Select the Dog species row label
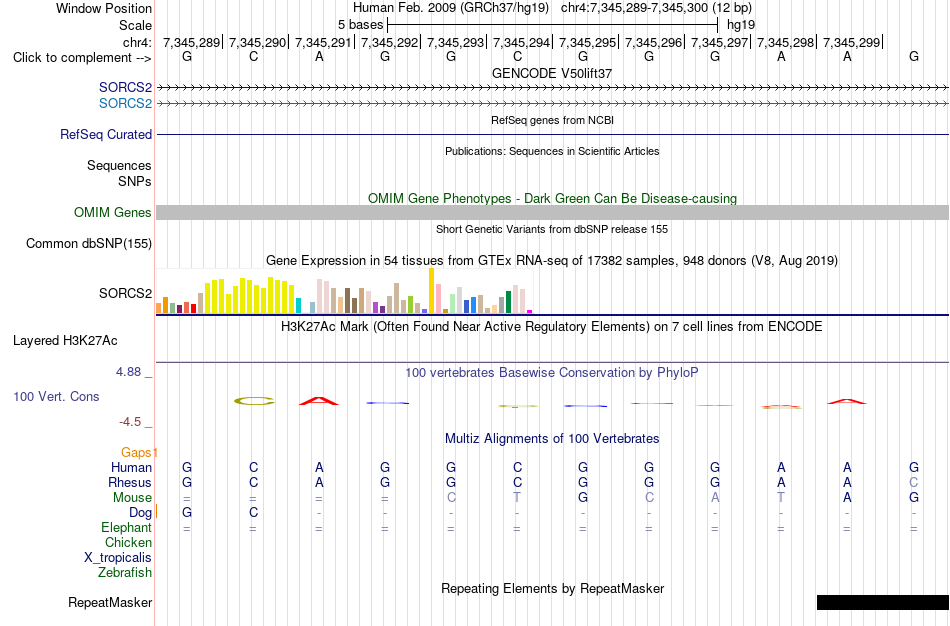 click(140, 513)
